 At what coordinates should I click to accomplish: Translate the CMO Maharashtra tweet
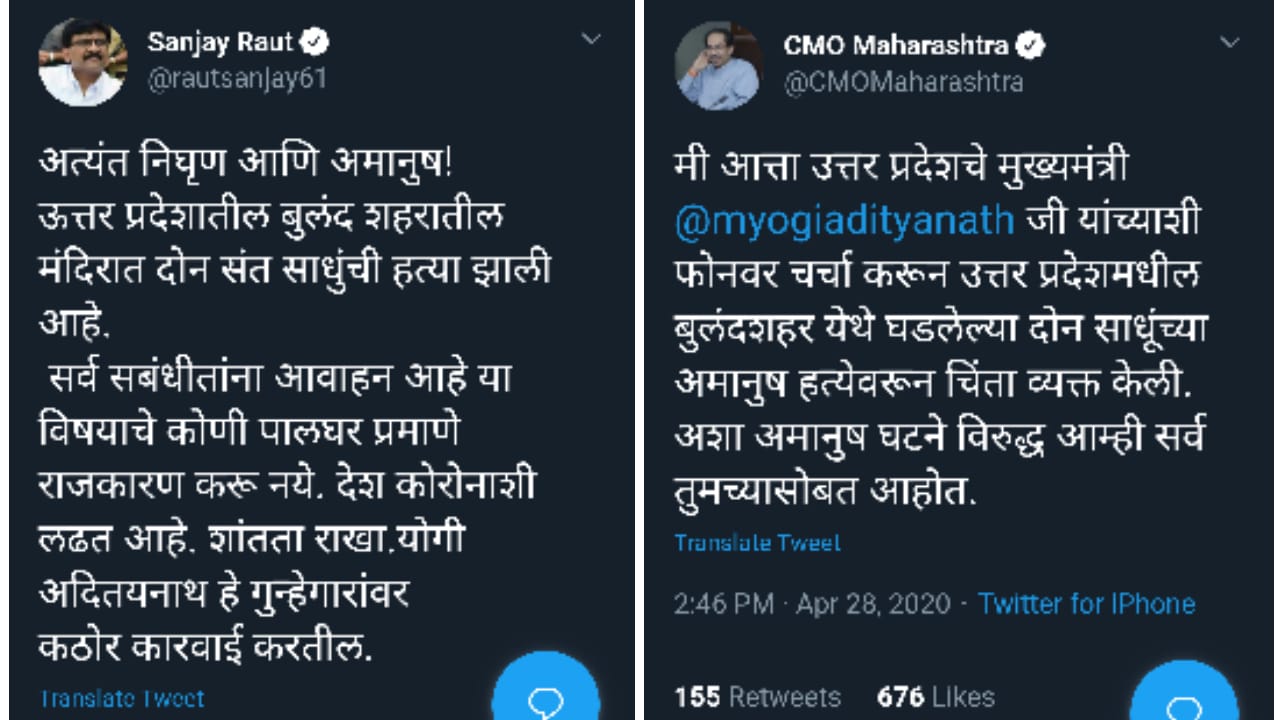[x=757, y=543]
